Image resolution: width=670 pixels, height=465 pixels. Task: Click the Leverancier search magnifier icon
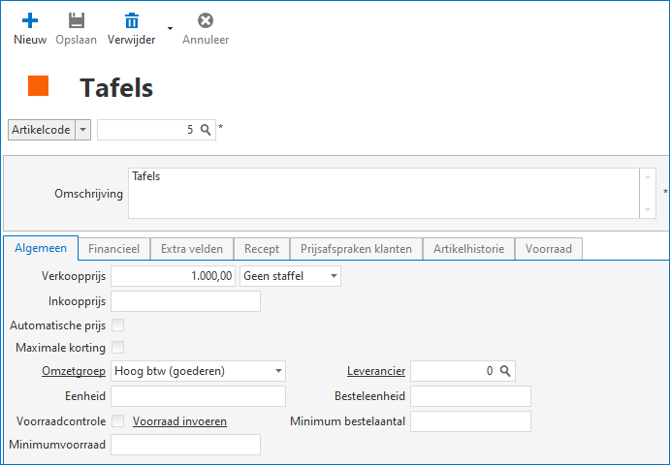point(505,371)
